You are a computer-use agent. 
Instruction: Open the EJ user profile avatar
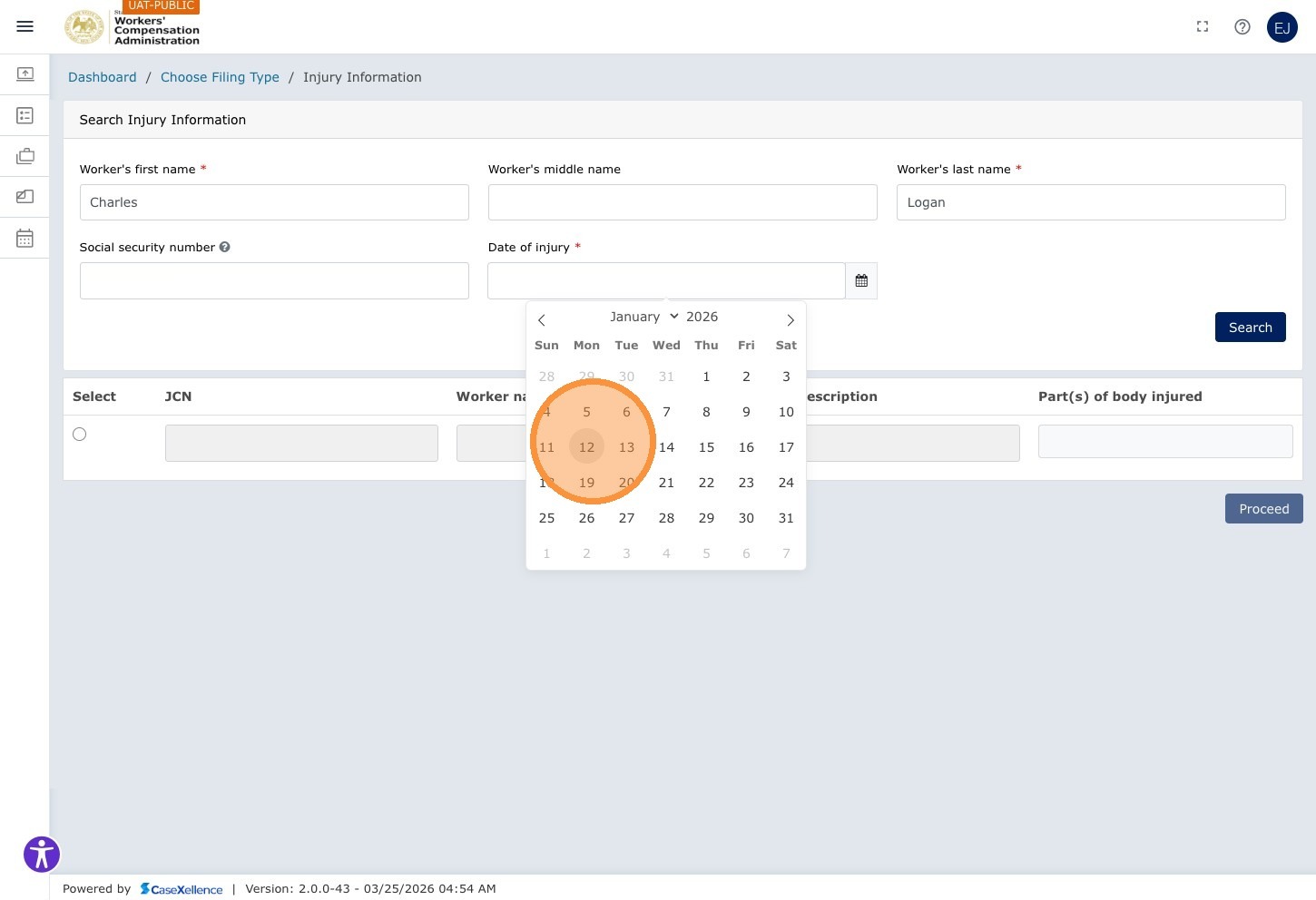[1282, 27]
